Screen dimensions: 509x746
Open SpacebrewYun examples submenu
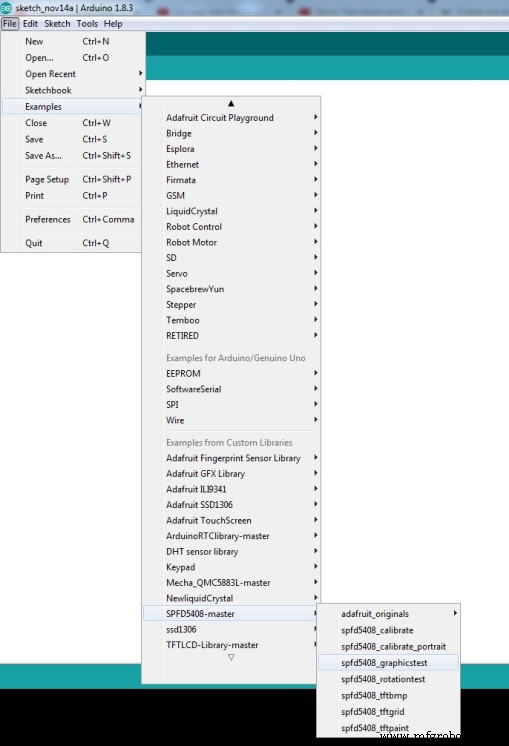(x=231, y=289)
